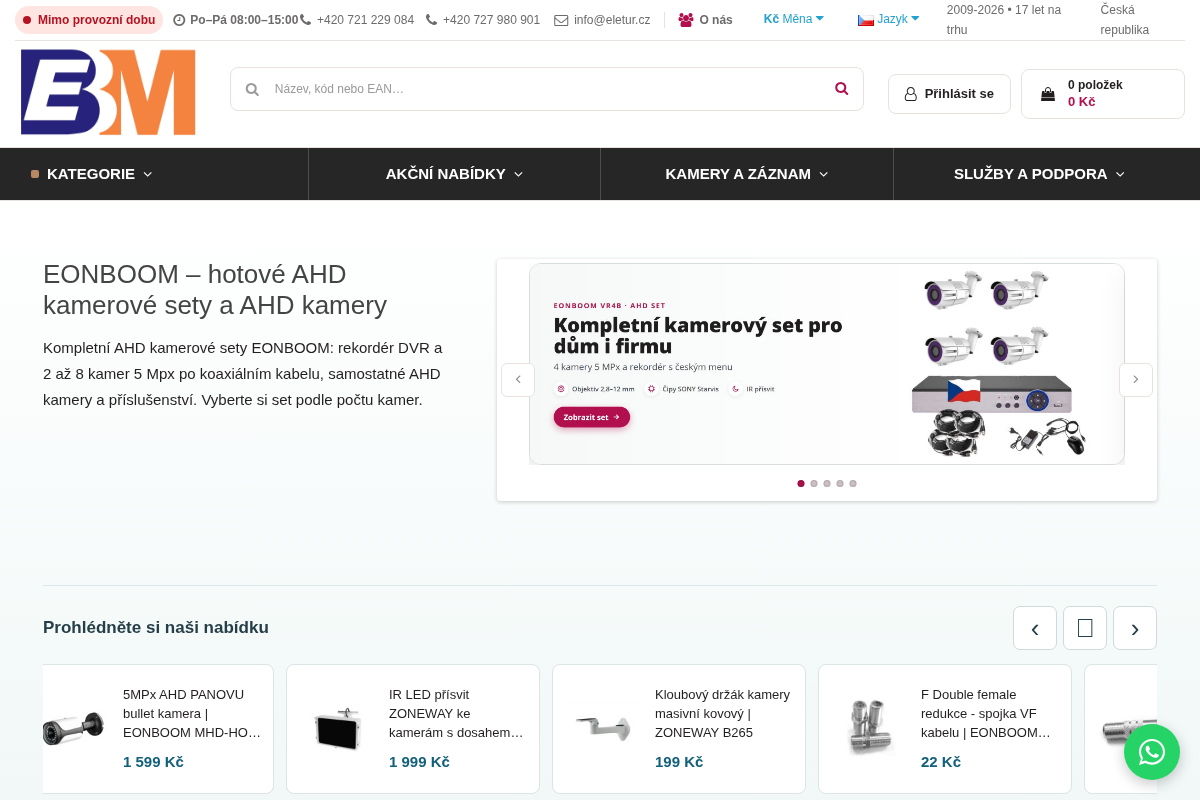
Task: Click the camera bracket product thumbnail
Action: point(603,728)
